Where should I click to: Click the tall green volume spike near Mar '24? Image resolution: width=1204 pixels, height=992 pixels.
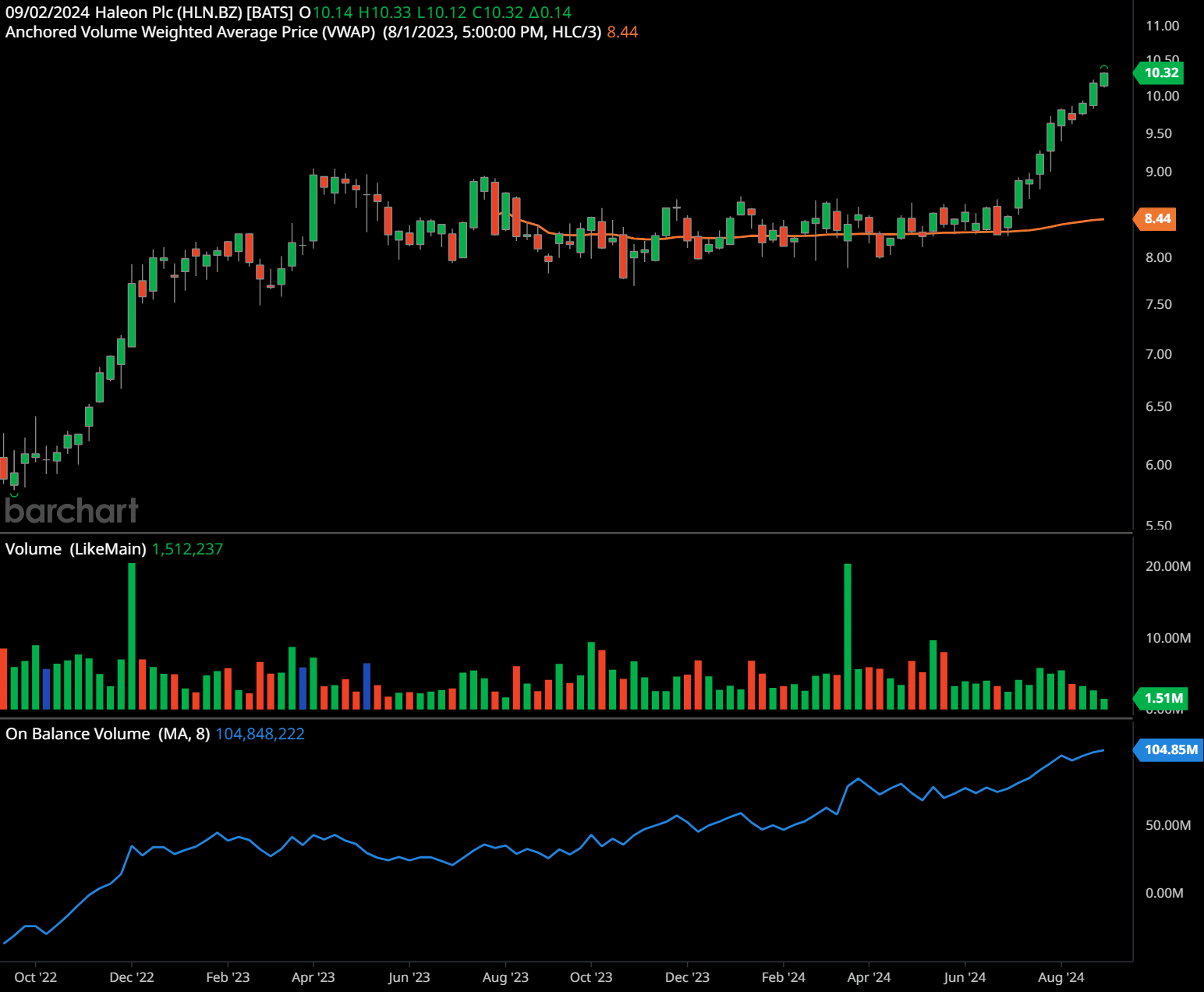point(848,636)
